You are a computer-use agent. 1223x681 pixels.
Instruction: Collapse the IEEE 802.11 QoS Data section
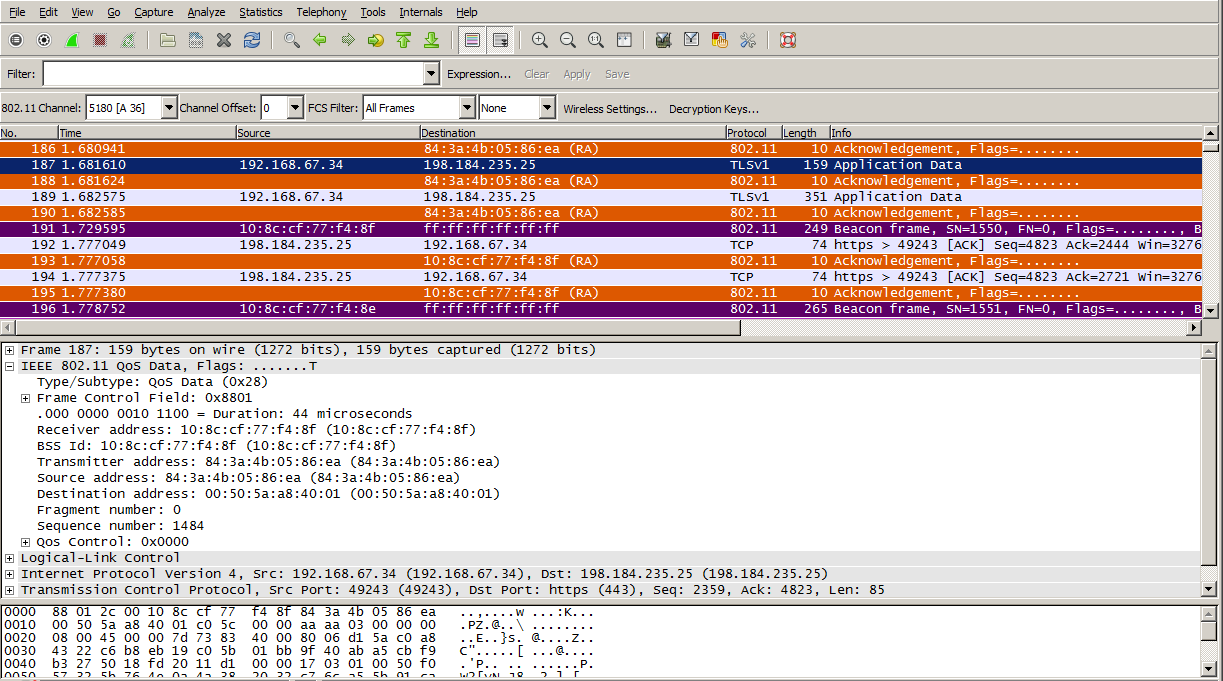(x=8, y=365)
